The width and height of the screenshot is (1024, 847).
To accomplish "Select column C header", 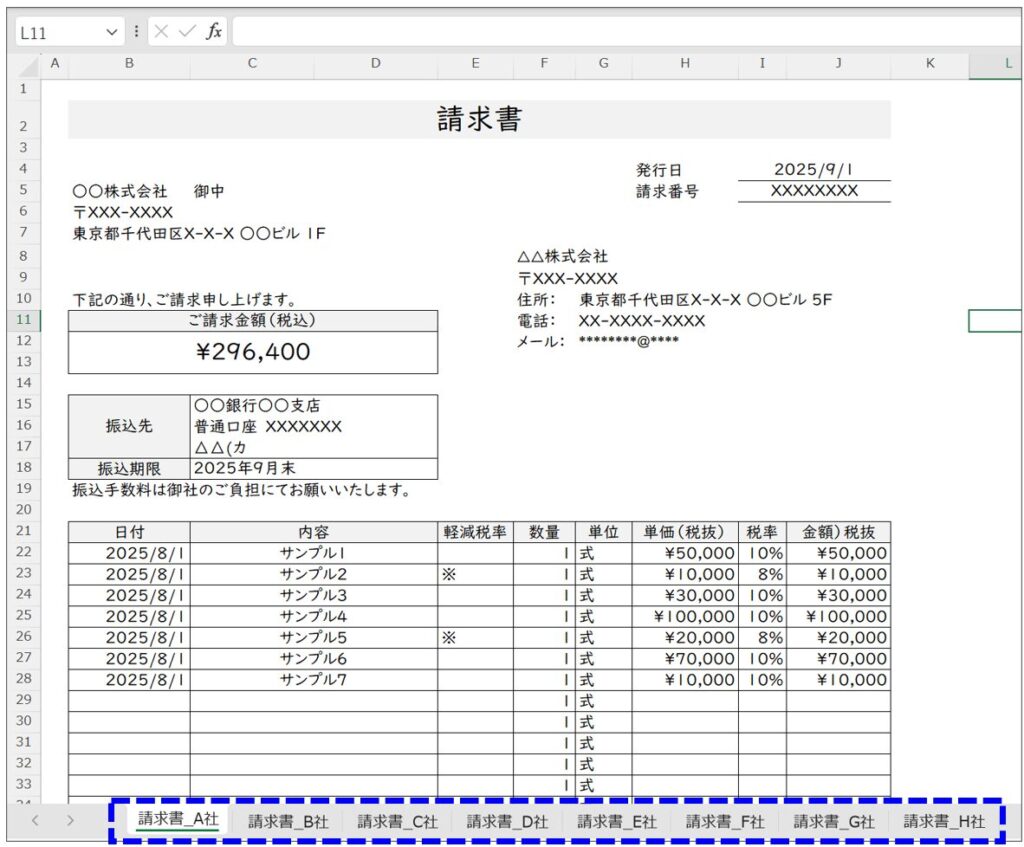I will coord(252,63).
